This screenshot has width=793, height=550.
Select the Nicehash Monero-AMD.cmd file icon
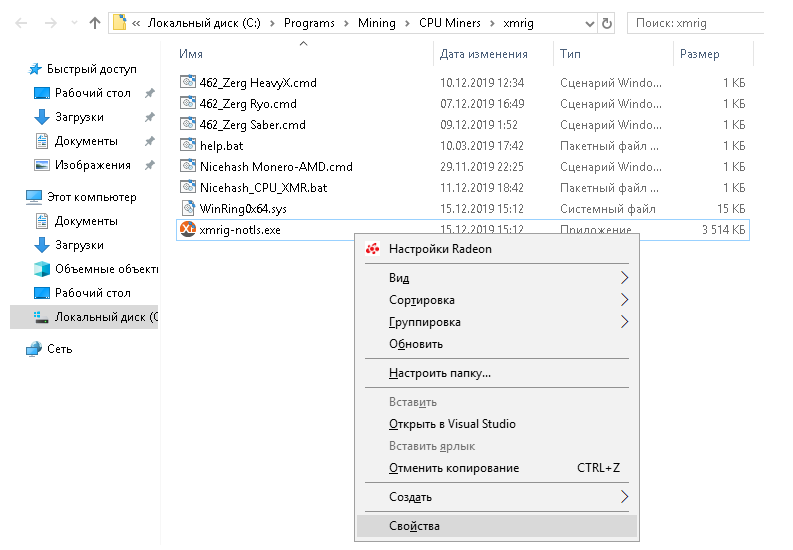pos(188,165)
